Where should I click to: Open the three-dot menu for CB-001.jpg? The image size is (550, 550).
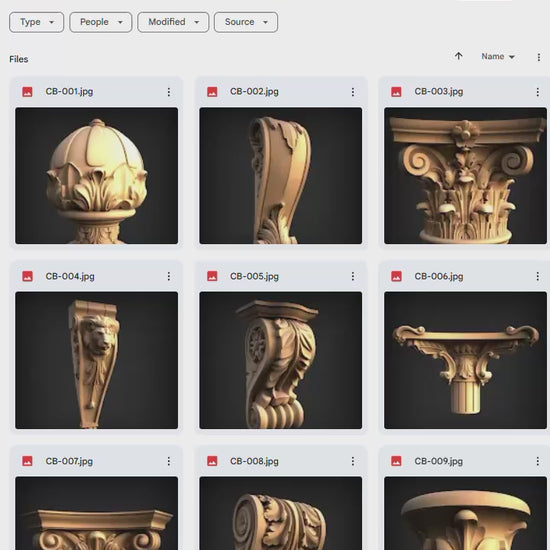[x=169, y=92]
